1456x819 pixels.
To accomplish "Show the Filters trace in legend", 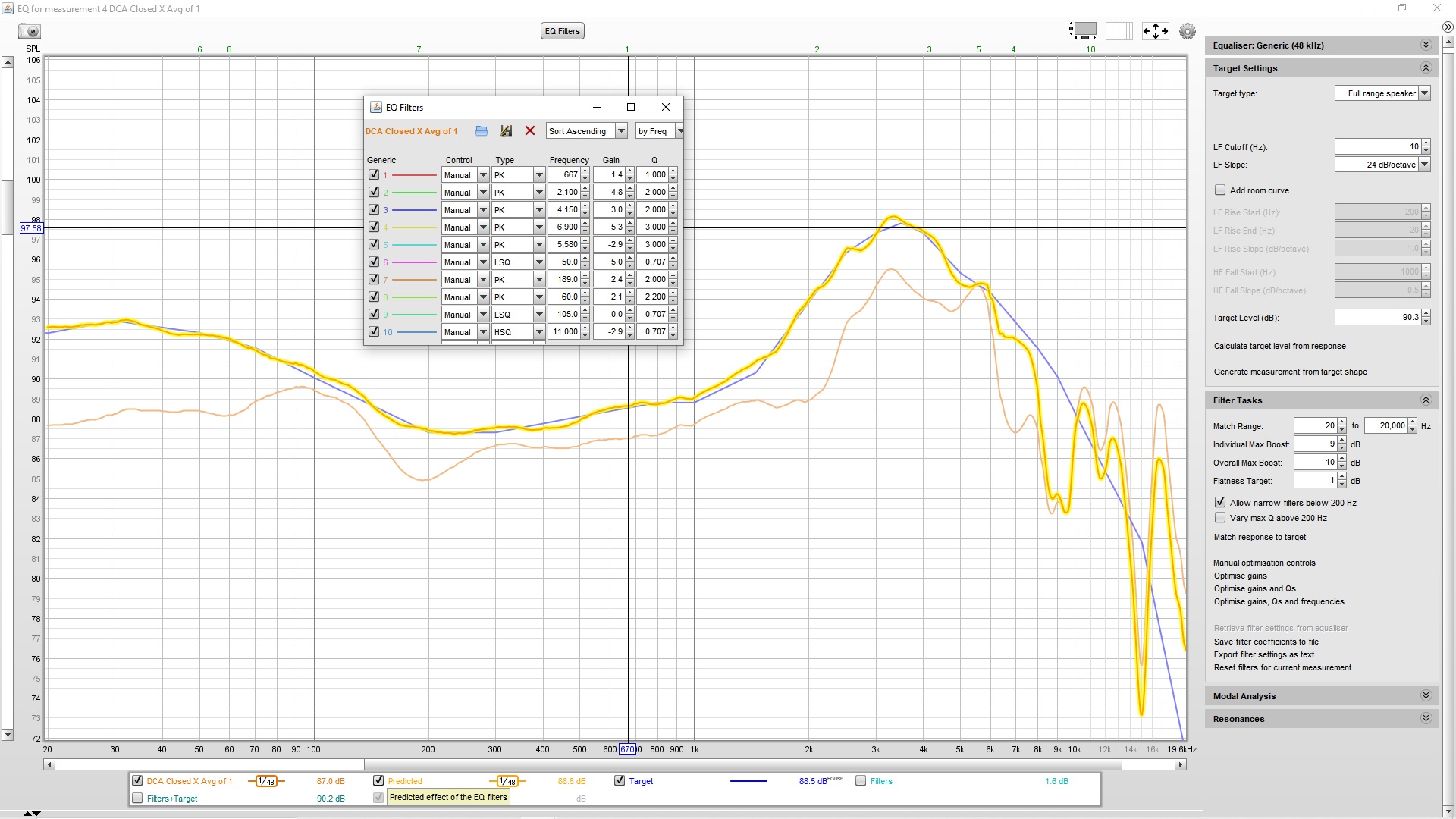I will [861, 780].
